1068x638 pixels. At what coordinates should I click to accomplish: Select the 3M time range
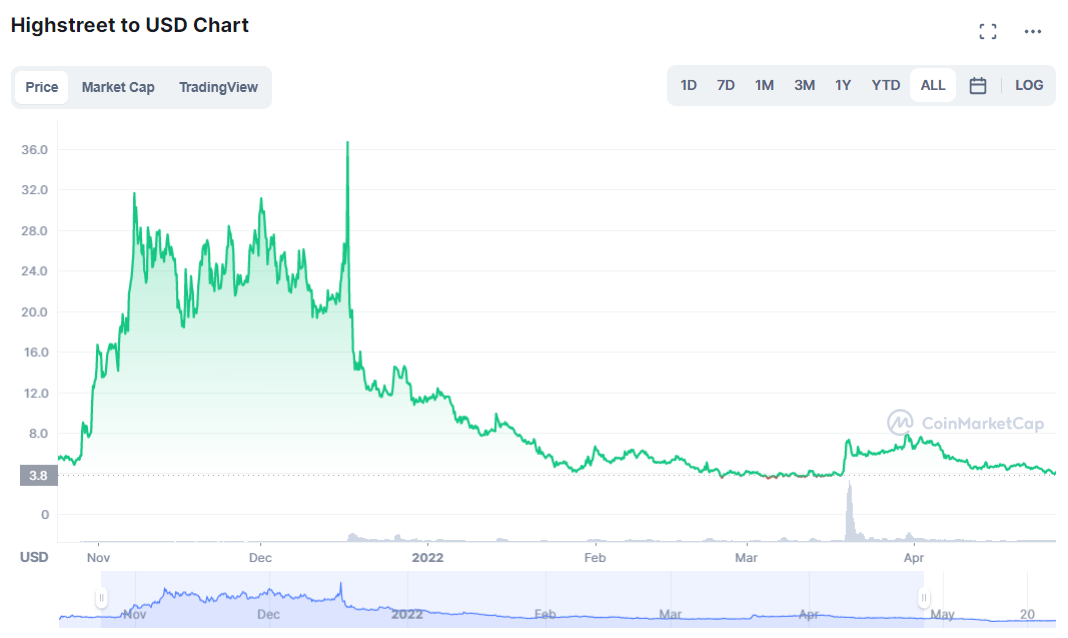point(804,85)
